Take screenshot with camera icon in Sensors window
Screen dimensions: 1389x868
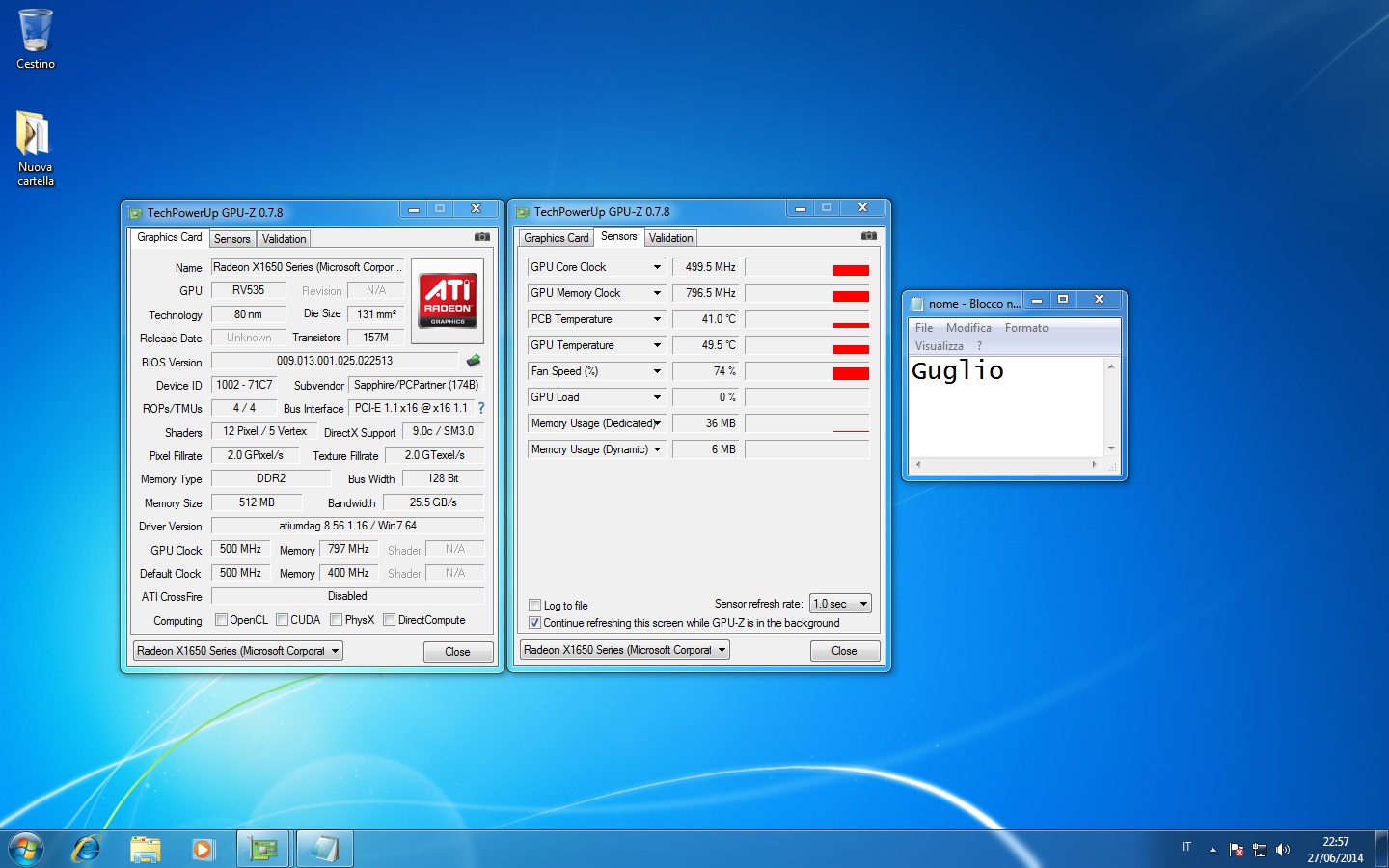pos(869,236)
